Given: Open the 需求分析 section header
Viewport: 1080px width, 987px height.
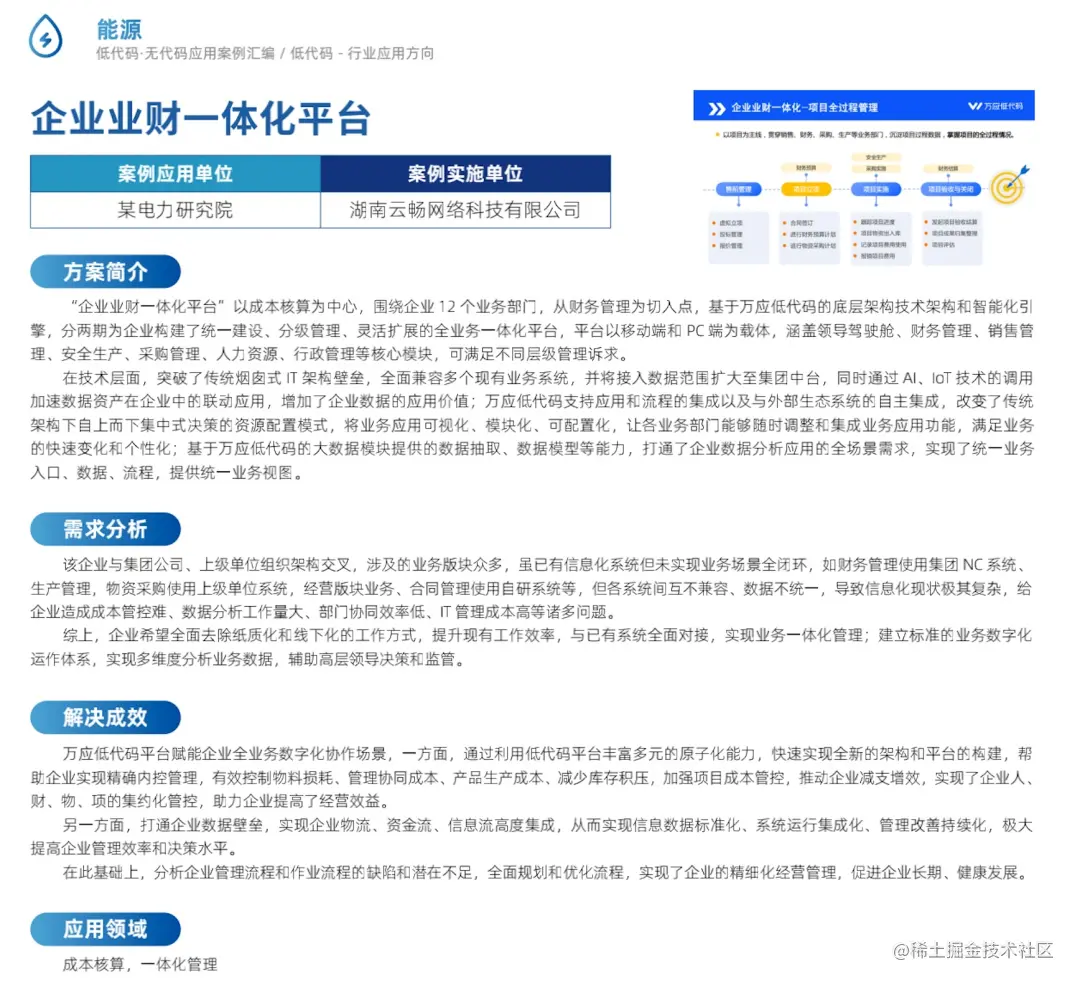Looking at the screenshot, I should (104, 529).
